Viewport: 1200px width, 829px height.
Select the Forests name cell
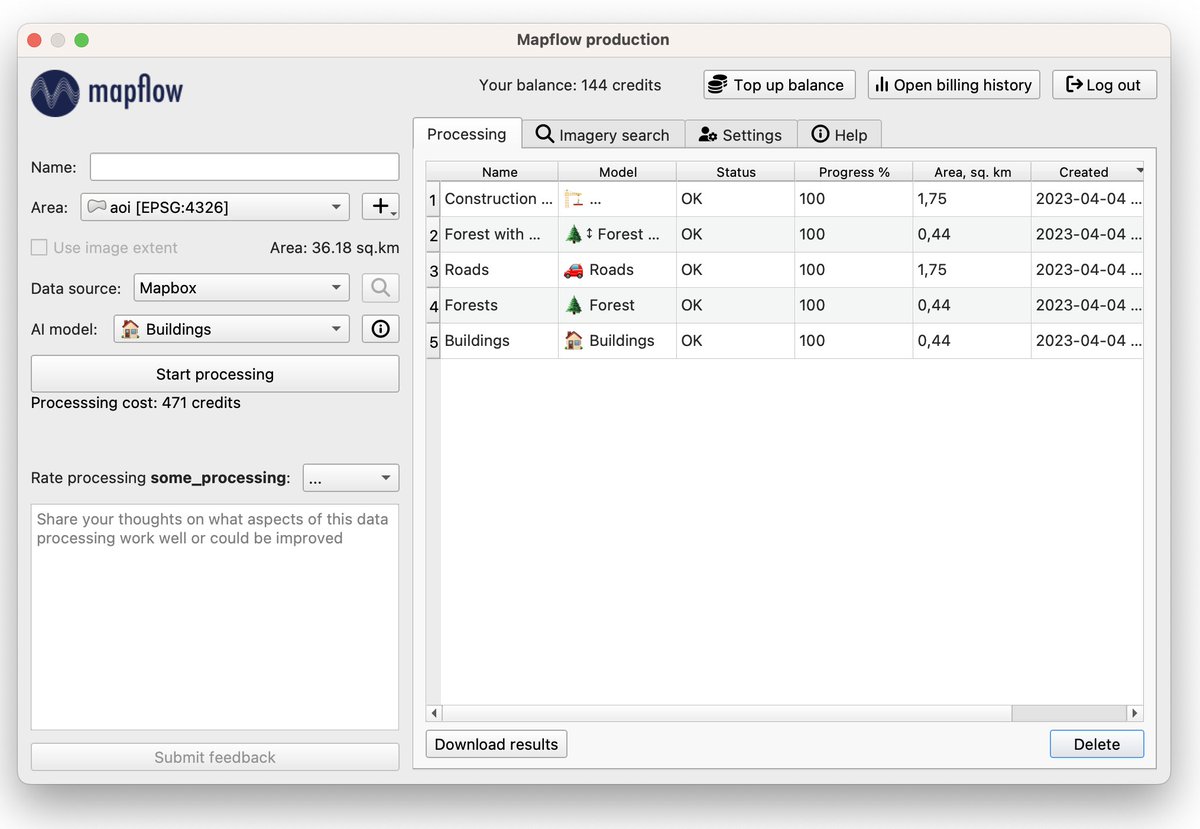[500, 305]
